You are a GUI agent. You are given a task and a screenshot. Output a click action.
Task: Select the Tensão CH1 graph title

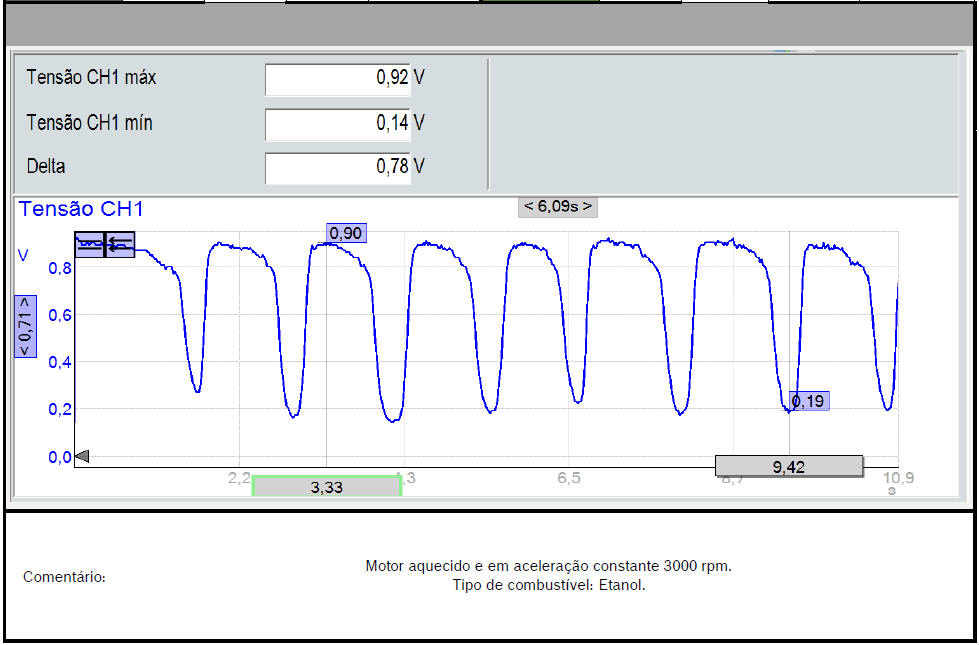coord(81,209)
